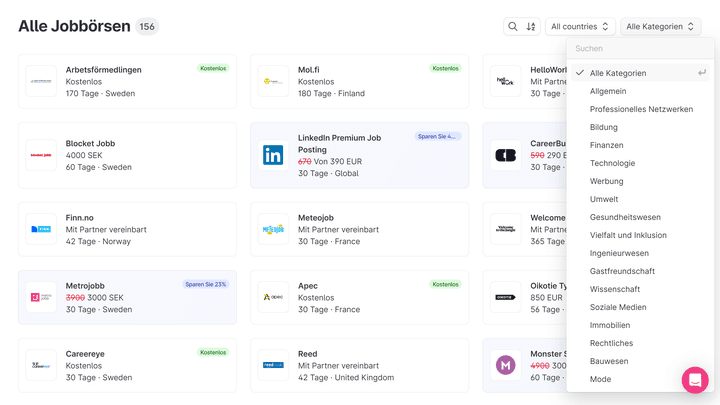Screen dimensions: 720x405
Task: Select the Allgemein category
Action: point(640,91)
